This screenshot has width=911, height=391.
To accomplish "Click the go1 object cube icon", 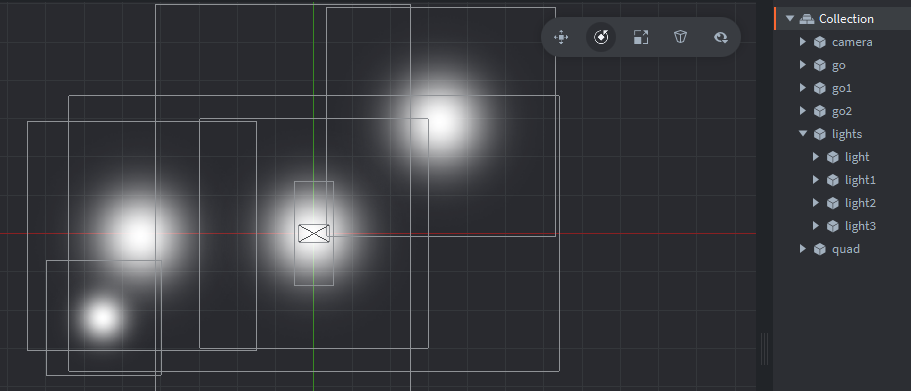I will coord(820,88).
